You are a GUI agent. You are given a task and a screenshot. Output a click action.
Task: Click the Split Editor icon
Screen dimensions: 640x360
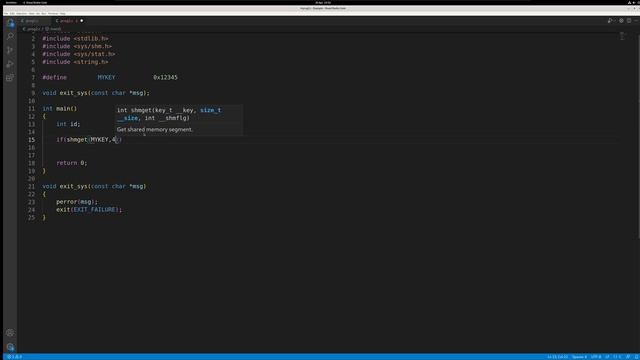(x=629, y=21)
